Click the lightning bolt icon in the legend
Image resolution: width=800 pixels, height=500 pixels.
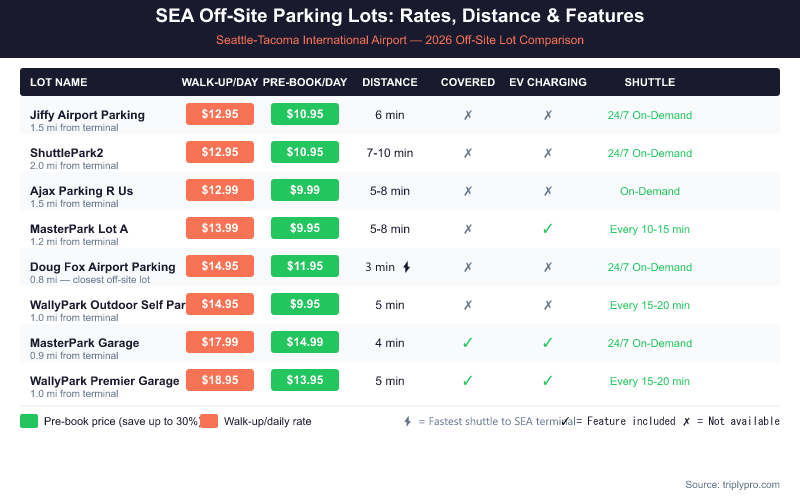407,421
